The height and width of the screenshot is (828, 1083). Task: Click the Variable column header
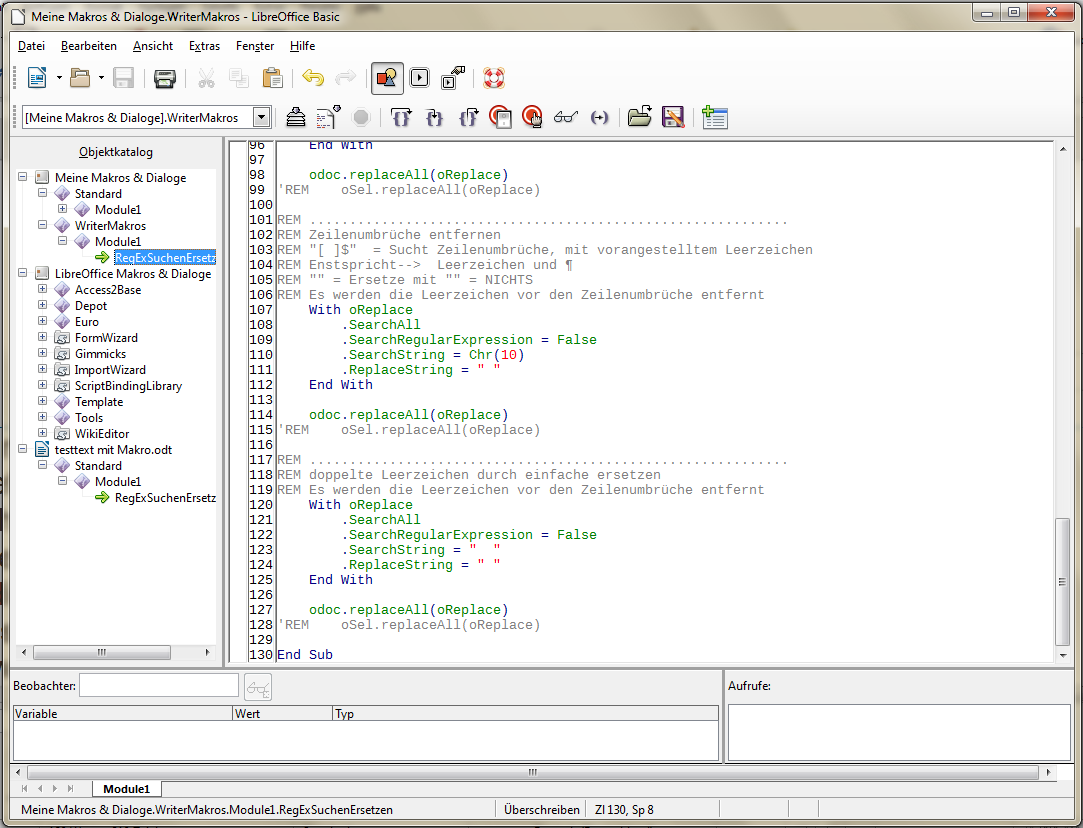(x=123, y=713)
